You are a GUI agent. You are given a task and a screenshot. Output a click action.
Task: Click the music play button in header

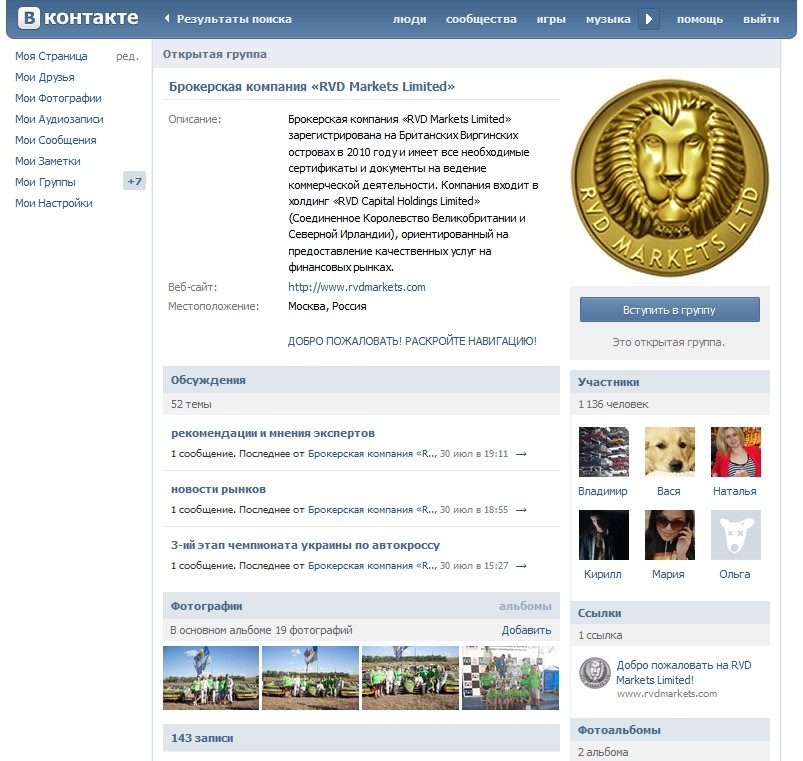649,19
